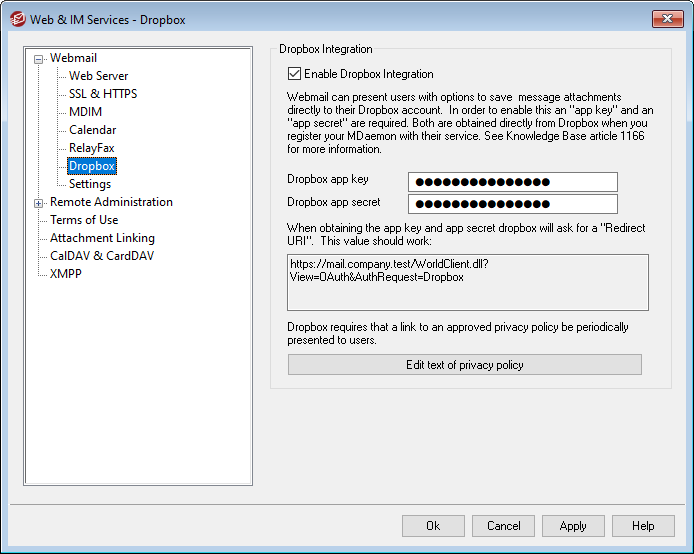The width and height of the screenshot is (694, 554).
Task: Open the RelayFax page
Action: (91, 148)
